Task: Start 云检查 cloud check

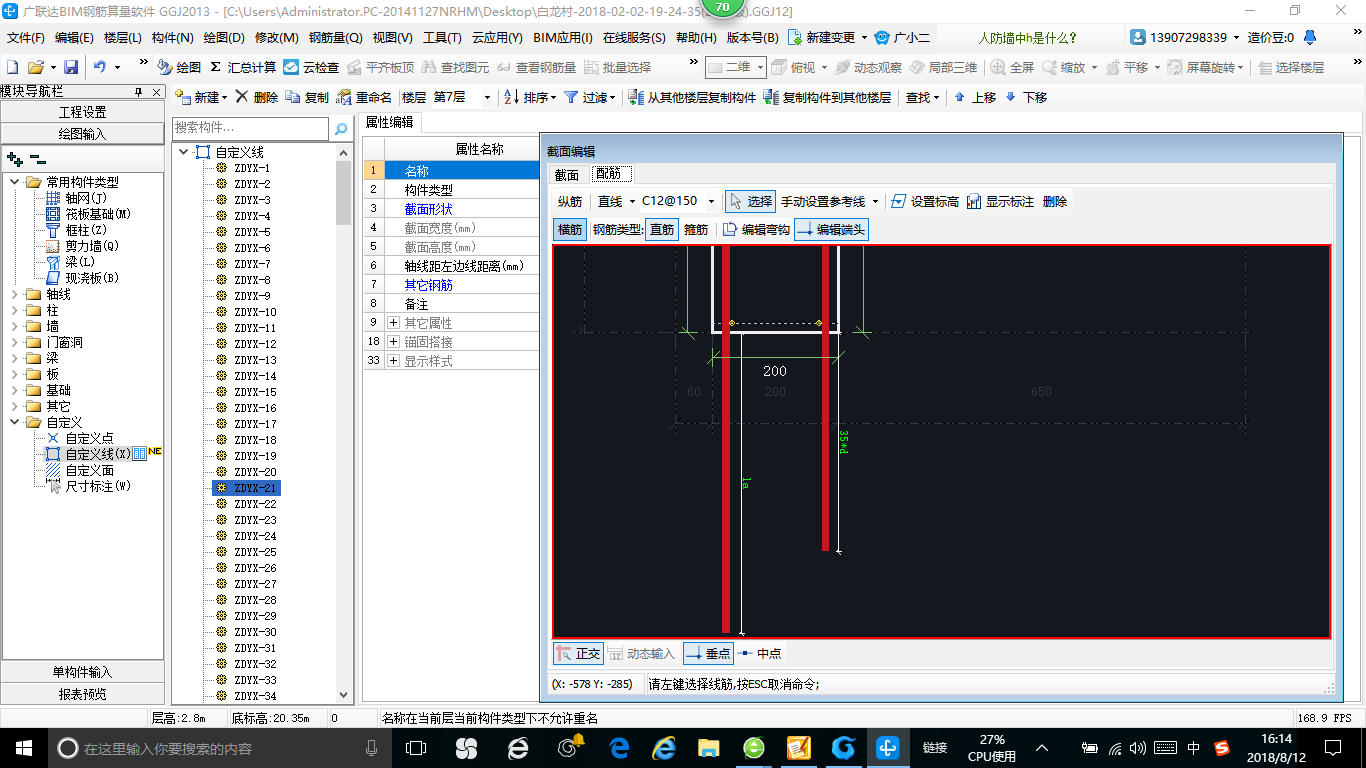Action: coord(311,67)
